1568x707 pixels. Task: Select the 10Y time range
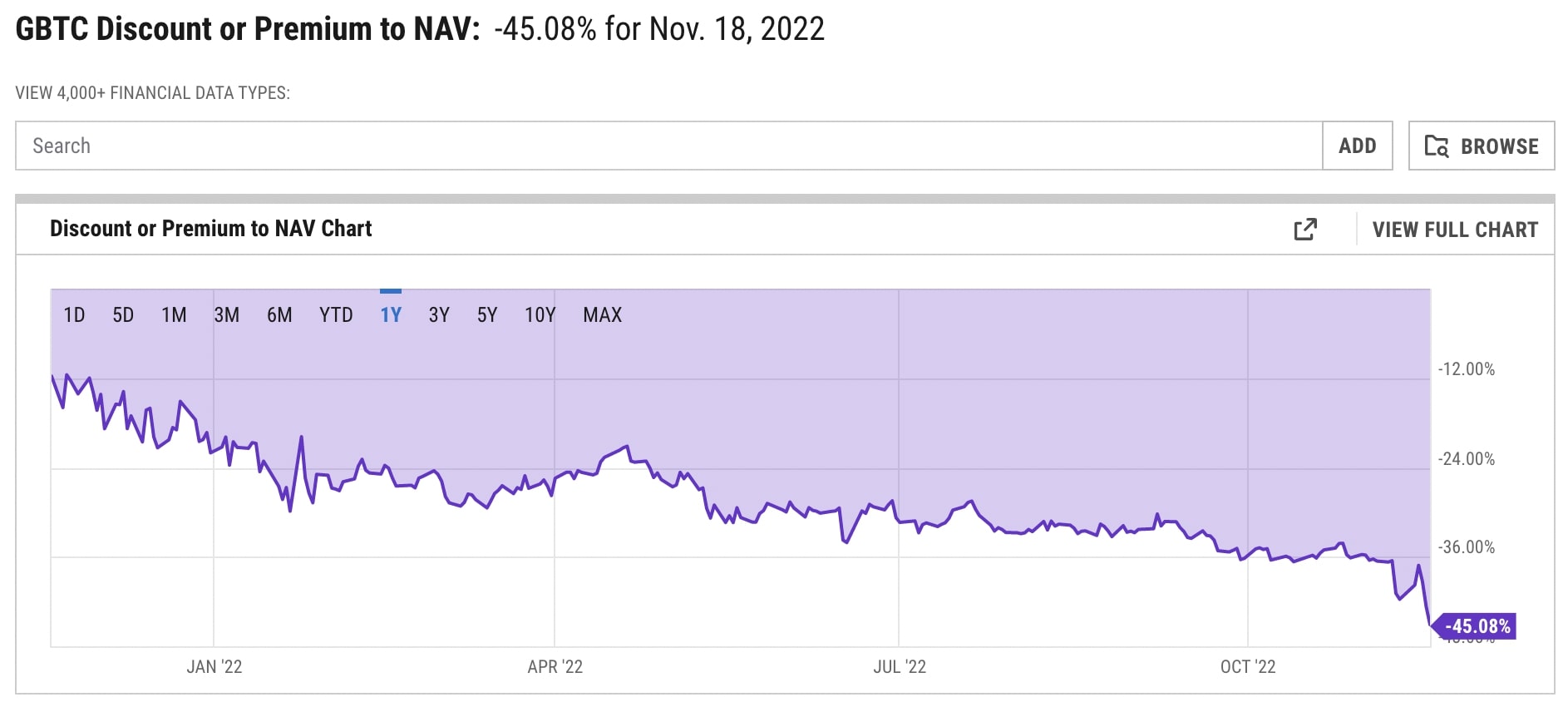[x=540, y=315]
